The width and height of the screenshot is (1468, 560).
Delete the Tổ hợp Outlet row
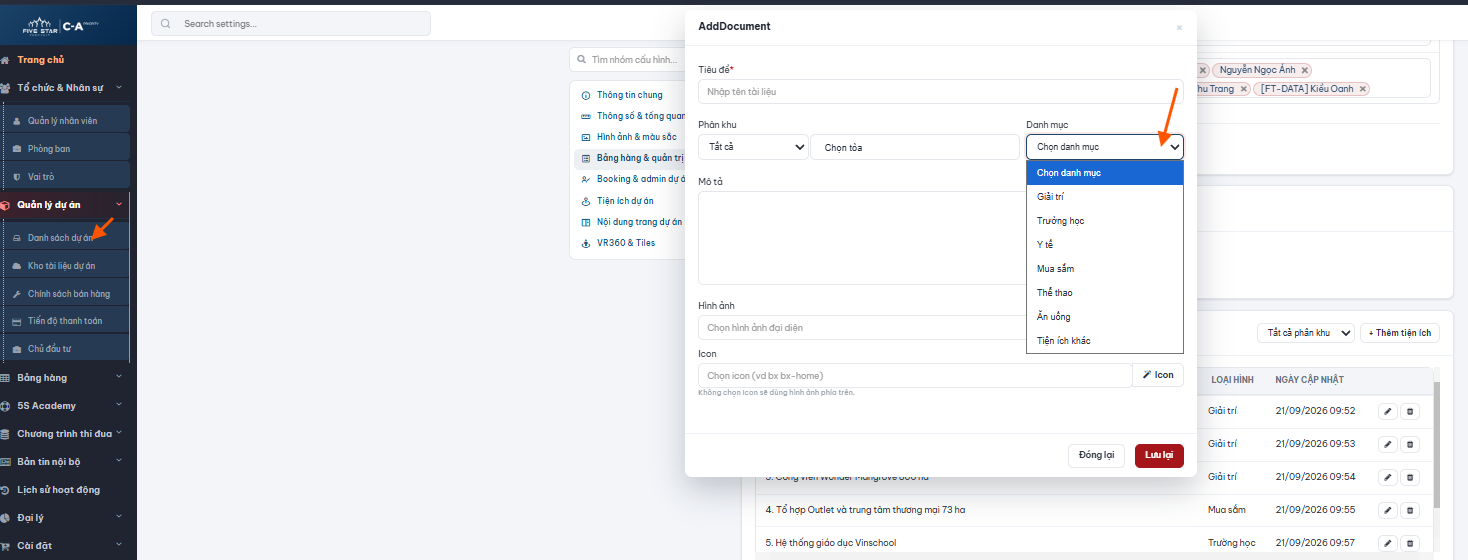pos(1410,510)
